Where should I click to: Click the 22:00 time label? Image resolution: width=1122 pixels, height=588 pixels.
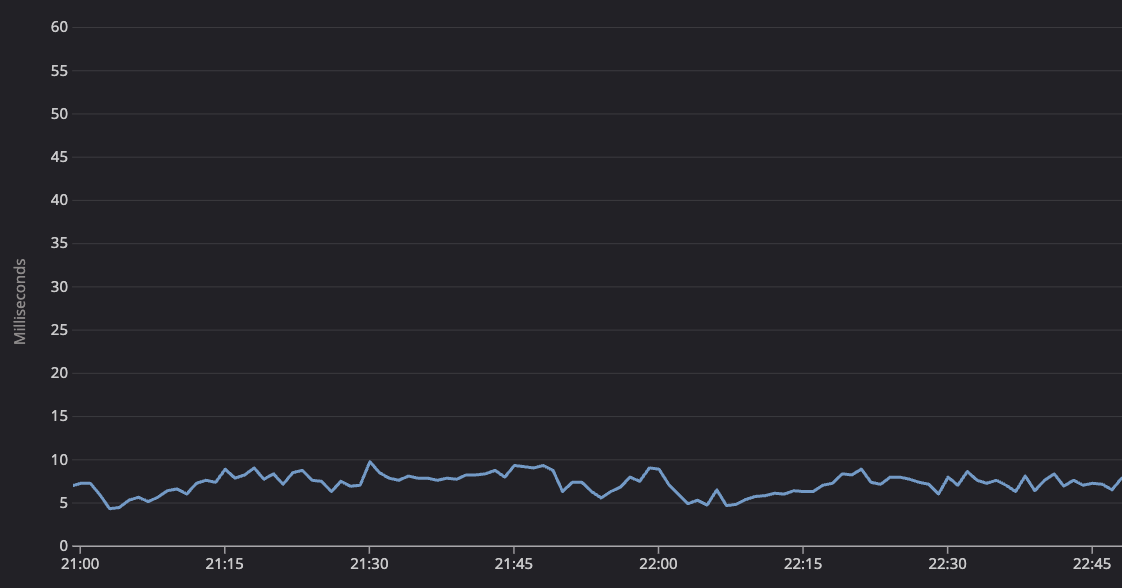pyautogui.click(x=660, y=564)
